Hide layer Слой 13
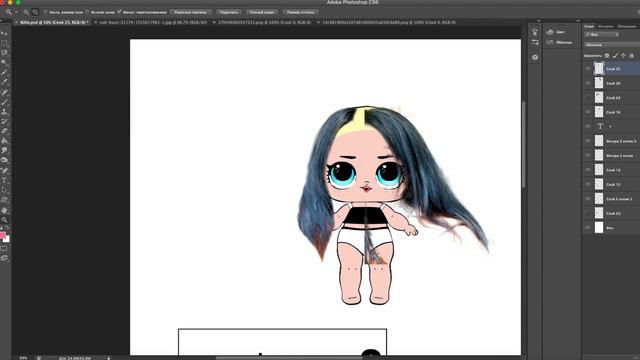Screen dimensions: 640x360 pos(587,170)
